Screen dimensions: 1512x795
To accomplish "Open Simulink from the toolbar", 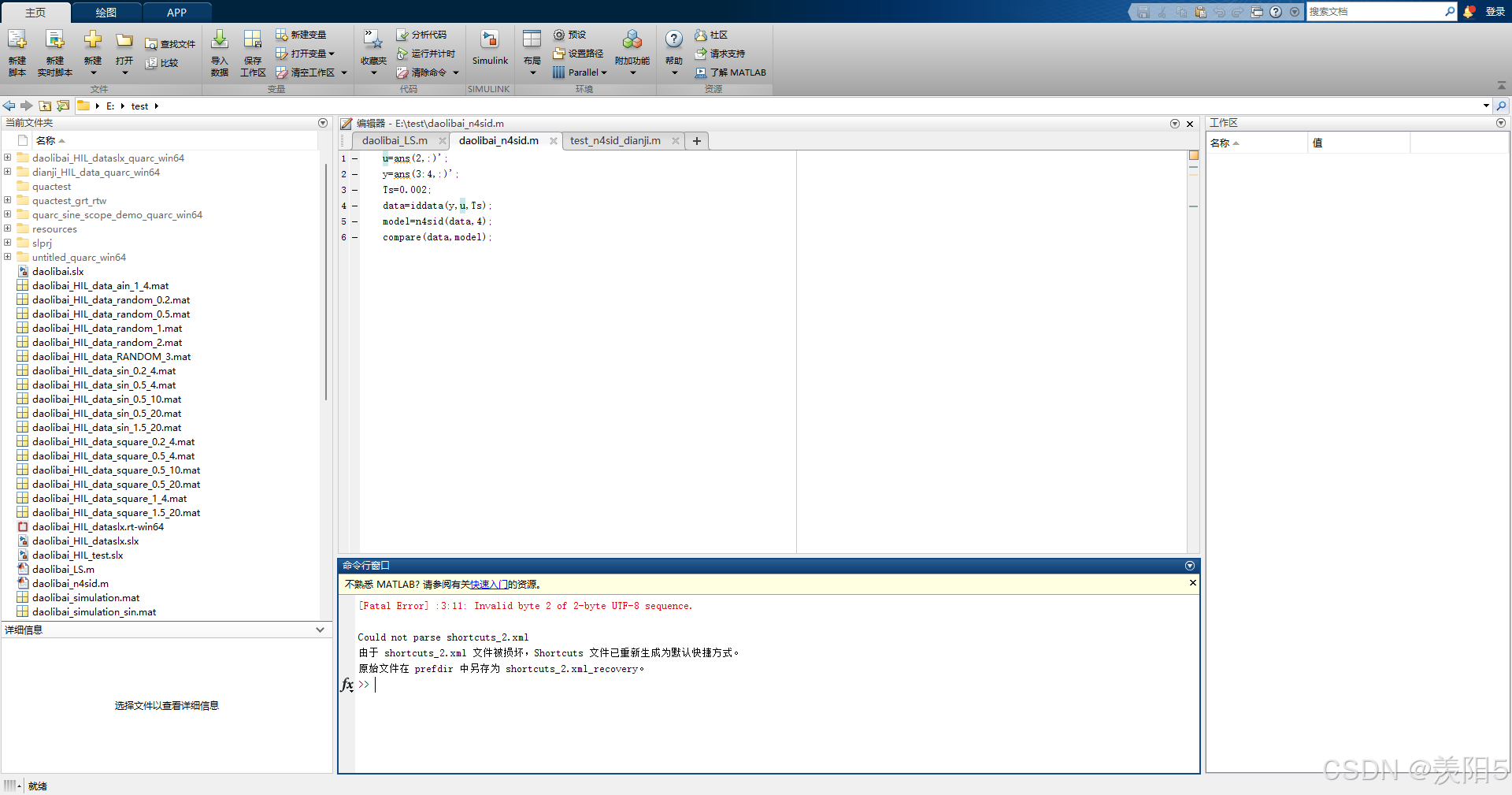I will pyautogui.click(x=490, y=49).
